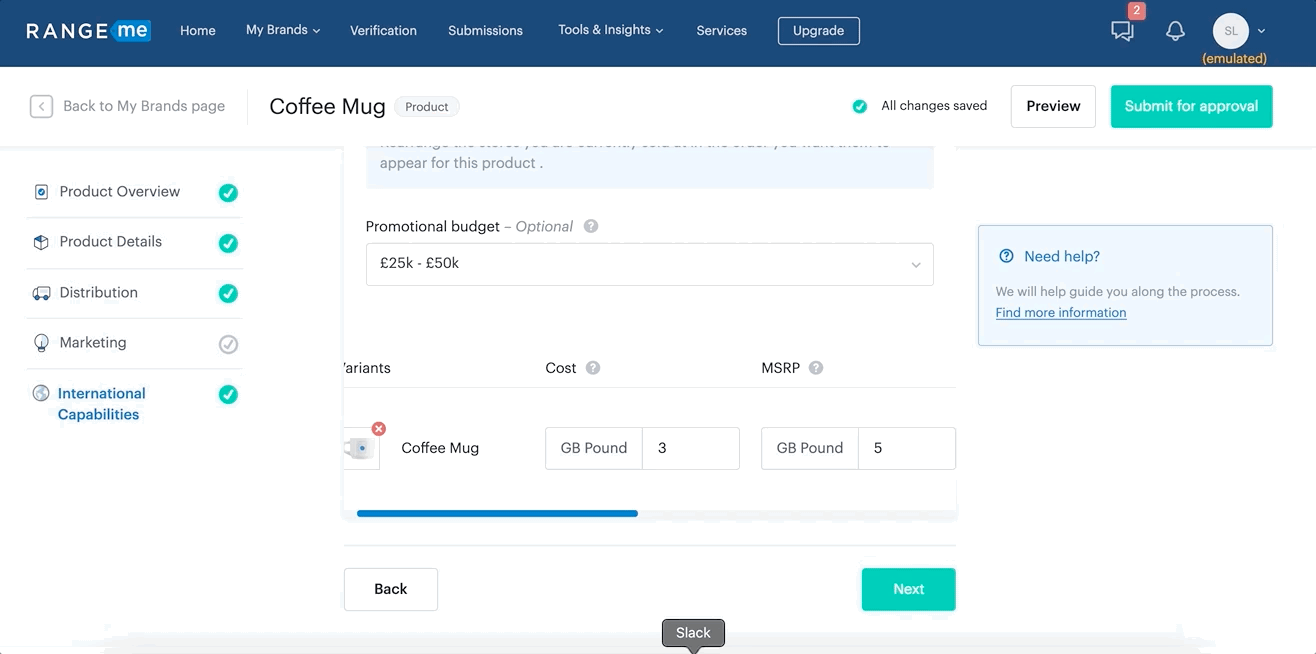Click the emulated label under avatar
This screenshot has width=1316, height=654.
coord(1234,58)
